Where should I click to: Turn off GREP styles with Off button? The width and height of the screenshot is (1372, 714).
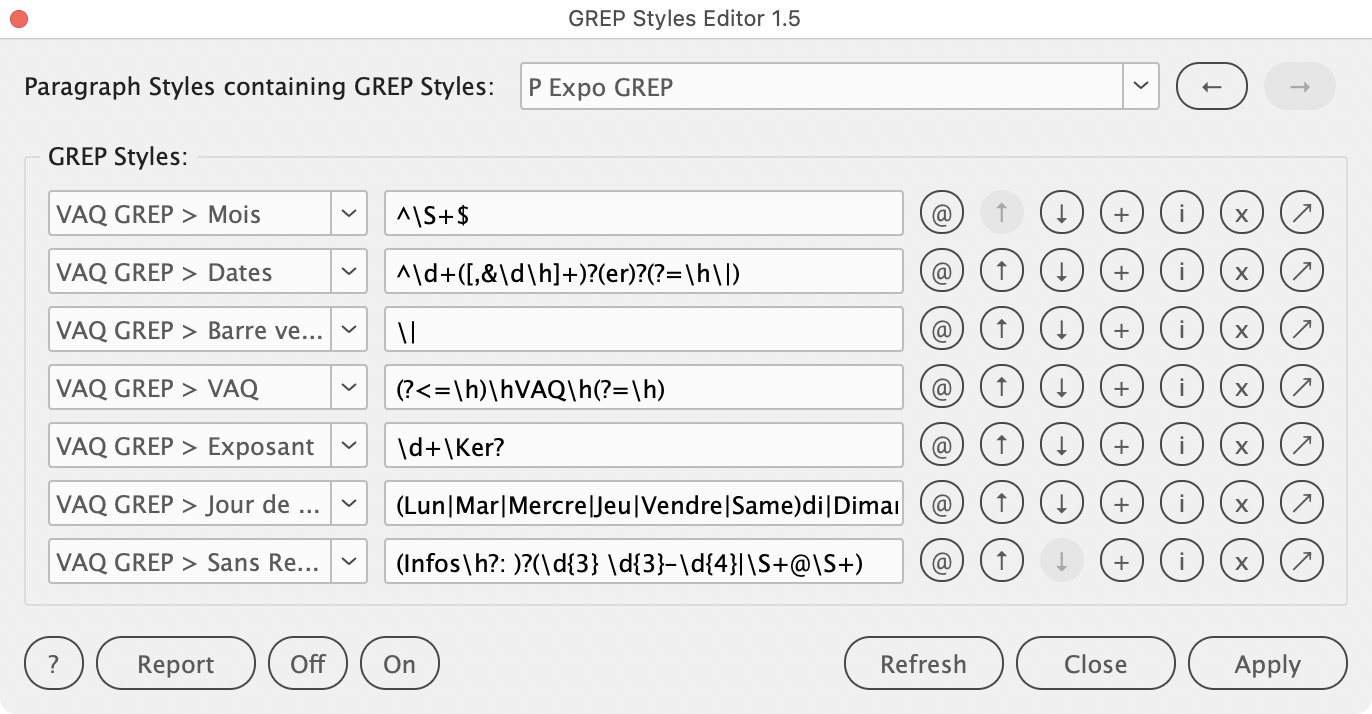click(308, 664)
